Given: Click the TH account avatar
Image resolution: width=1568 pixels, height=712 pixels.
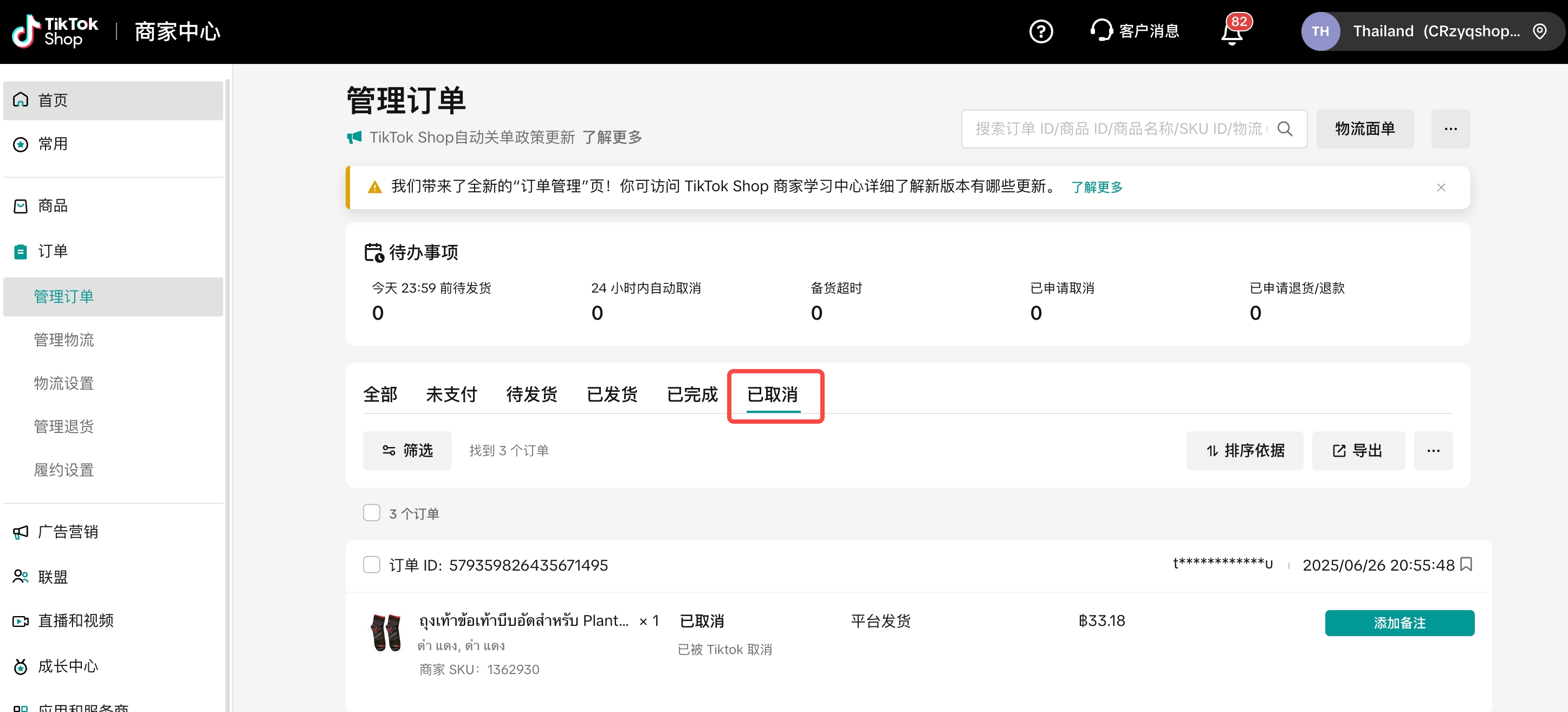Looking at the screenshot, I should pos(1320,31).
